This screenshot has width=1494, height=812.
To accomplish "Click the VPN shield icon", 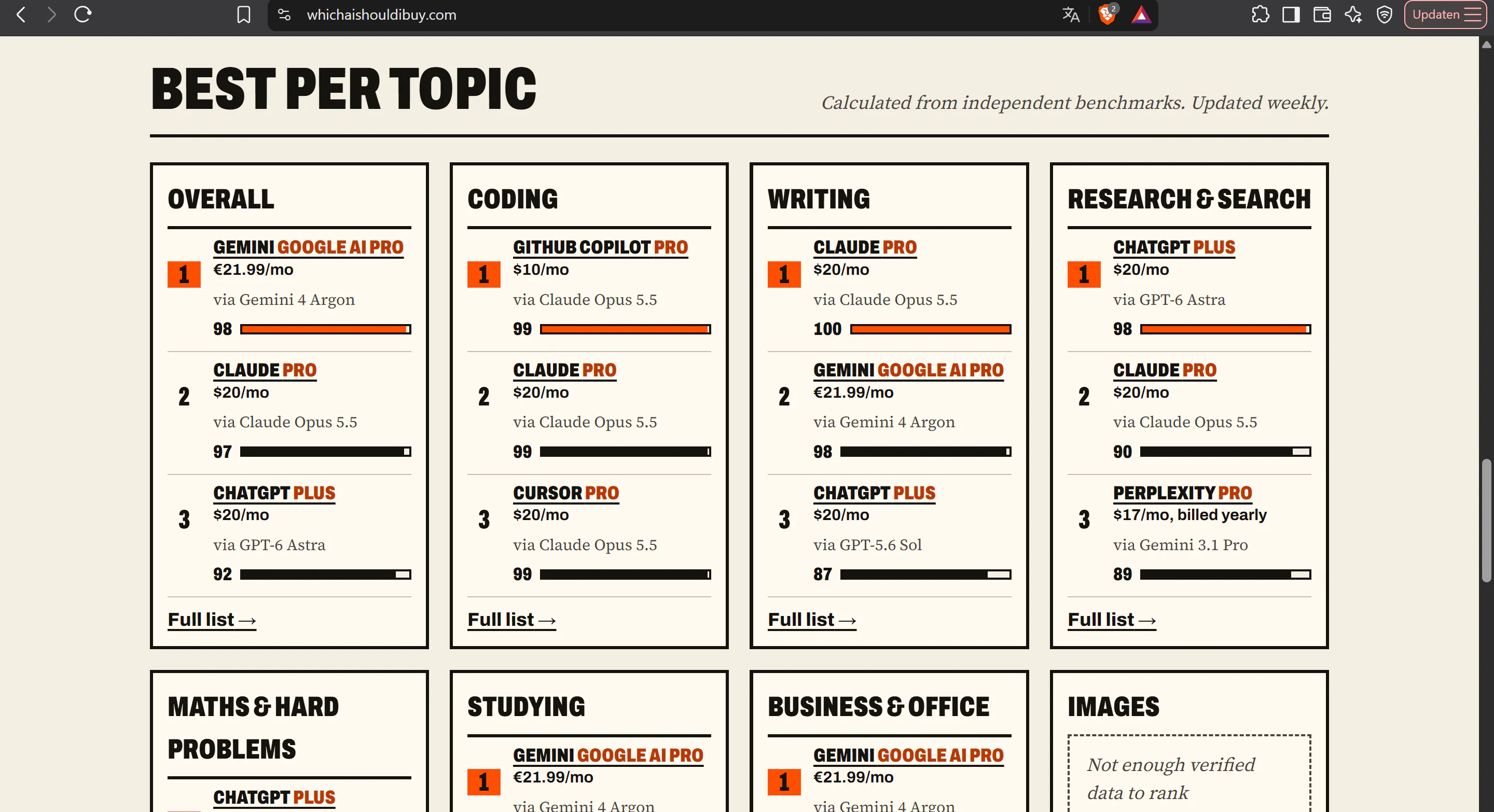I will (1385, 15).
